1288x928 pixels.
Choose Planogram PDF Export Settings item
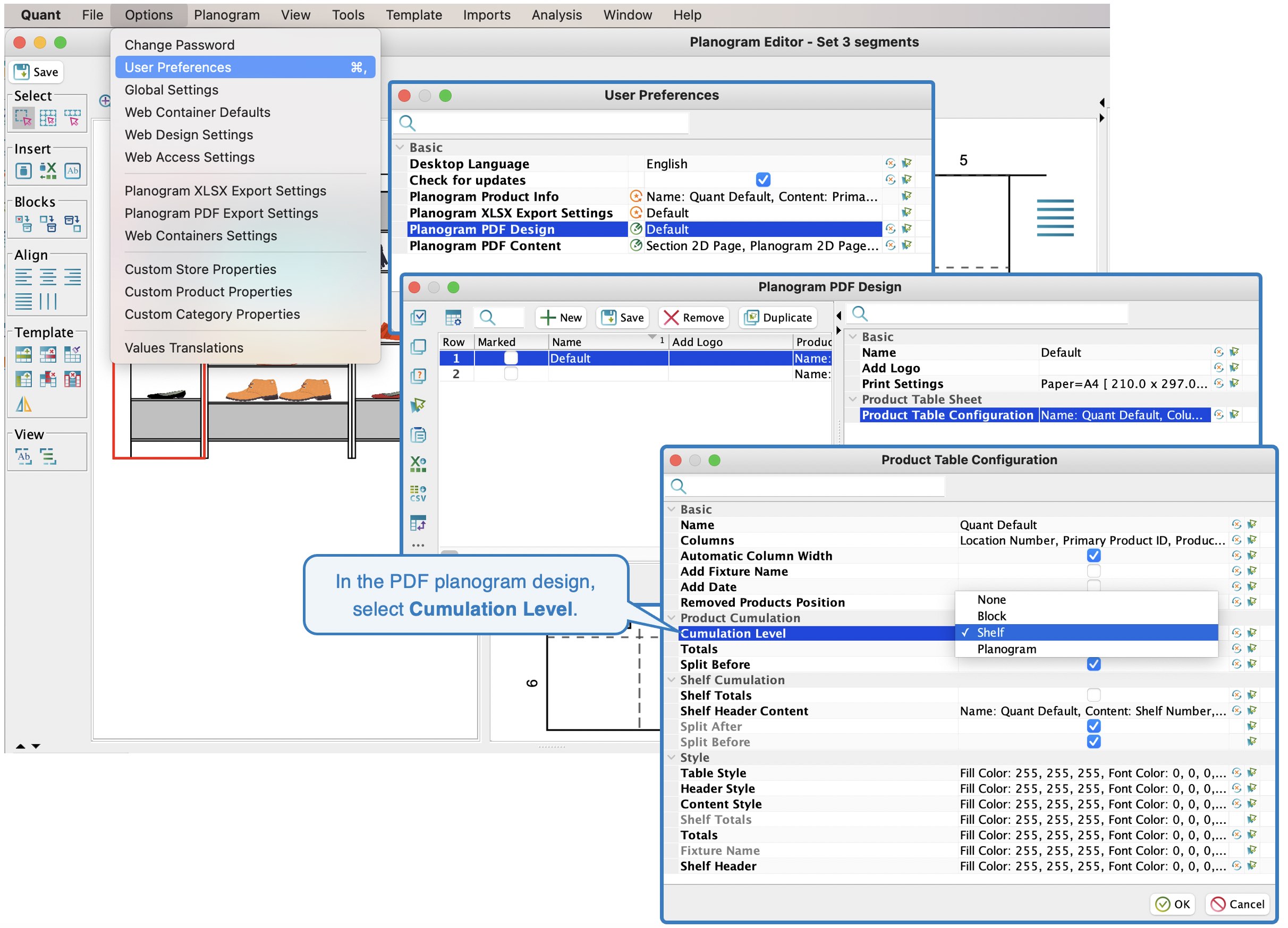click(245, 214)
